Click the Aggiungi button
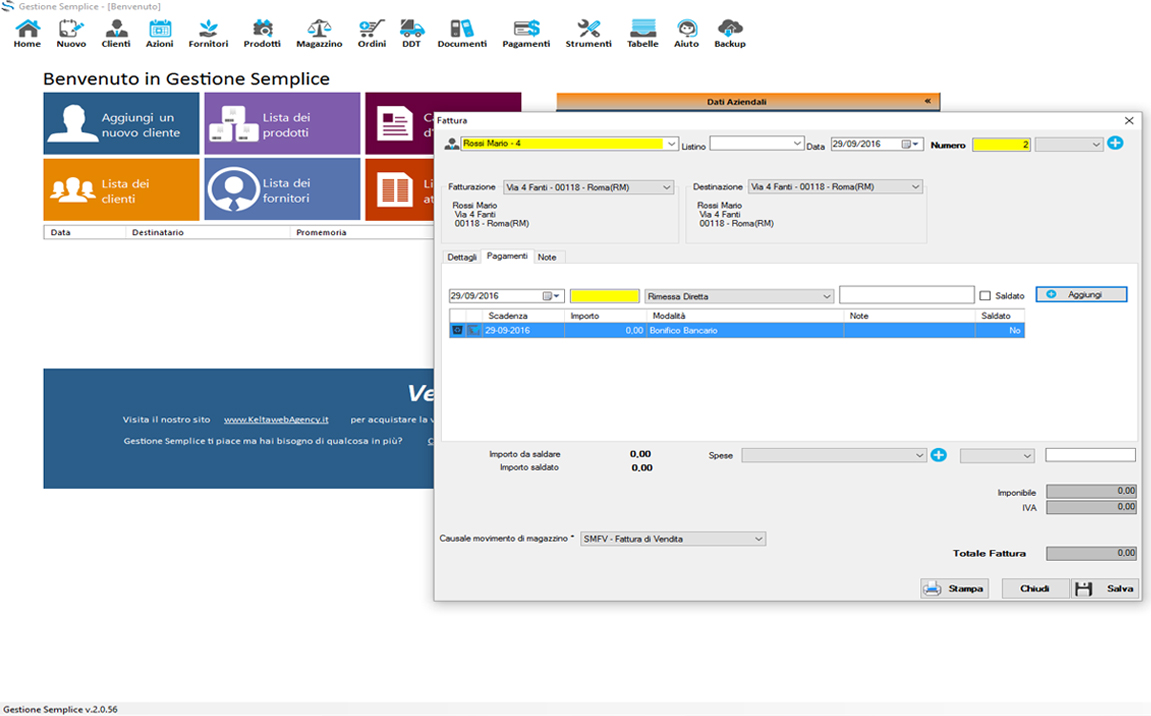Screen dimensions: 1151x716 click(x=1081, y=294)
